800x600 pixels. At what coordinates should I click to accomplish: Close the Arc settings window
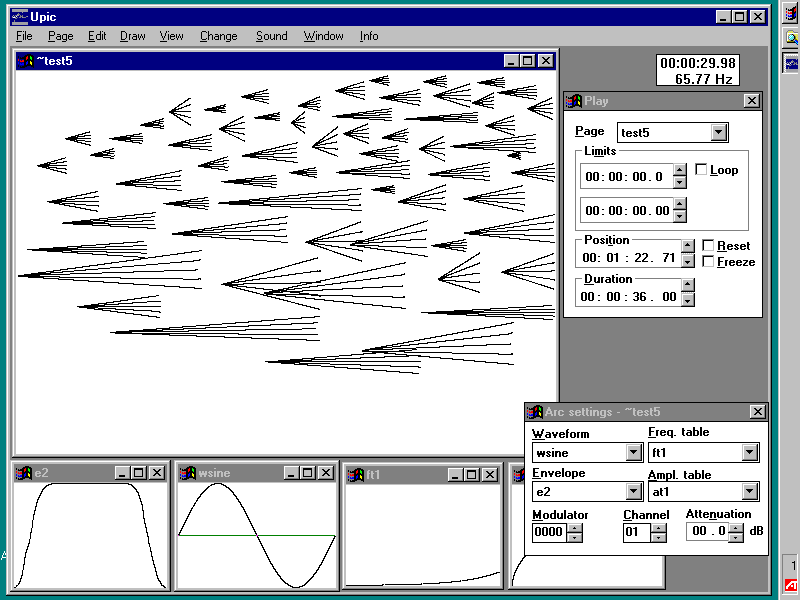(x=758, y=411)
